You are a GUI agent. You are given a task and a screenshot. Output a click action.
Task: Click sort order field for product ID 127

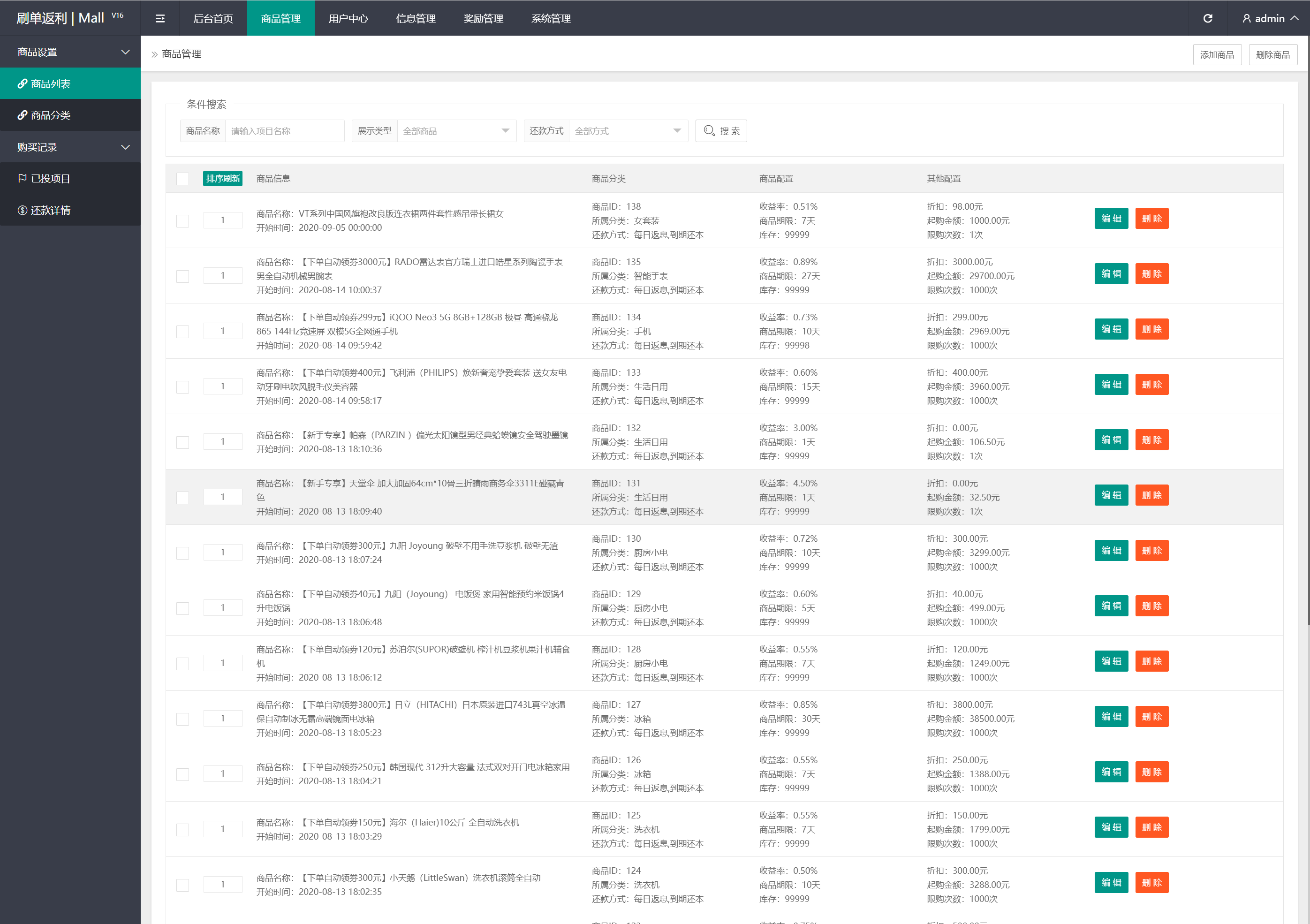(222, 719)
